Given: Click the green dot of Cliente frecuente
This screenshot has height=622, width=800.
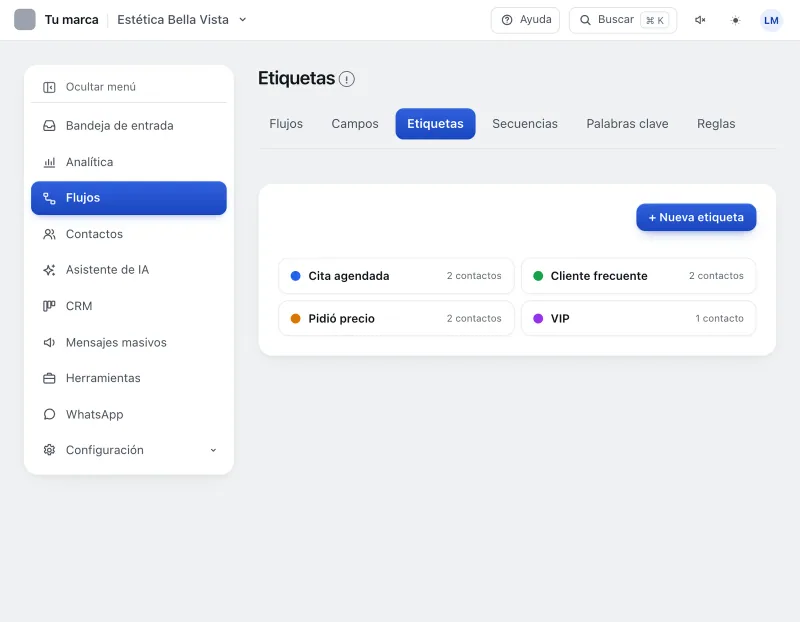Looking at the screenshot, I should (538, 276).
